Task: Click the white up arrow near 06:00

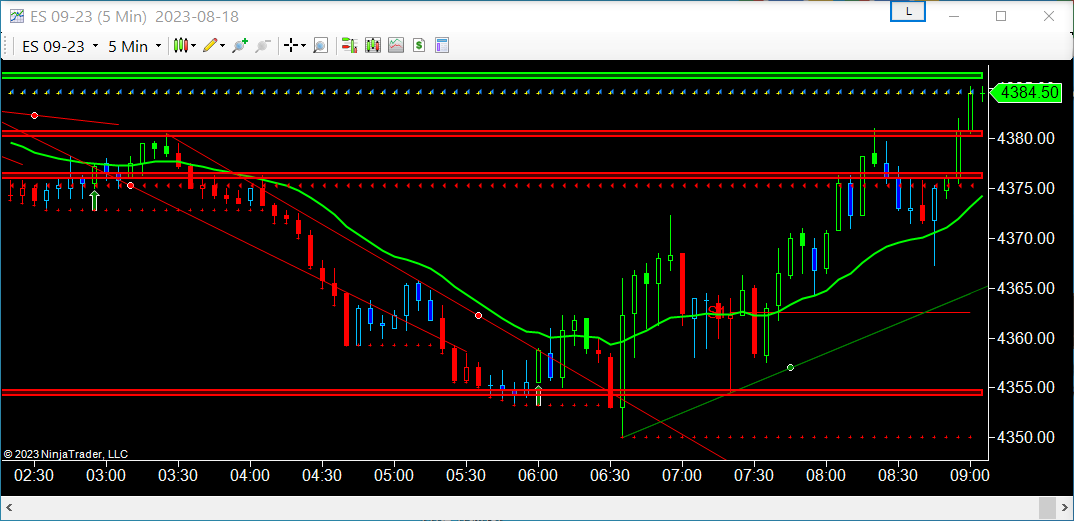Action: tap(538, 396)
